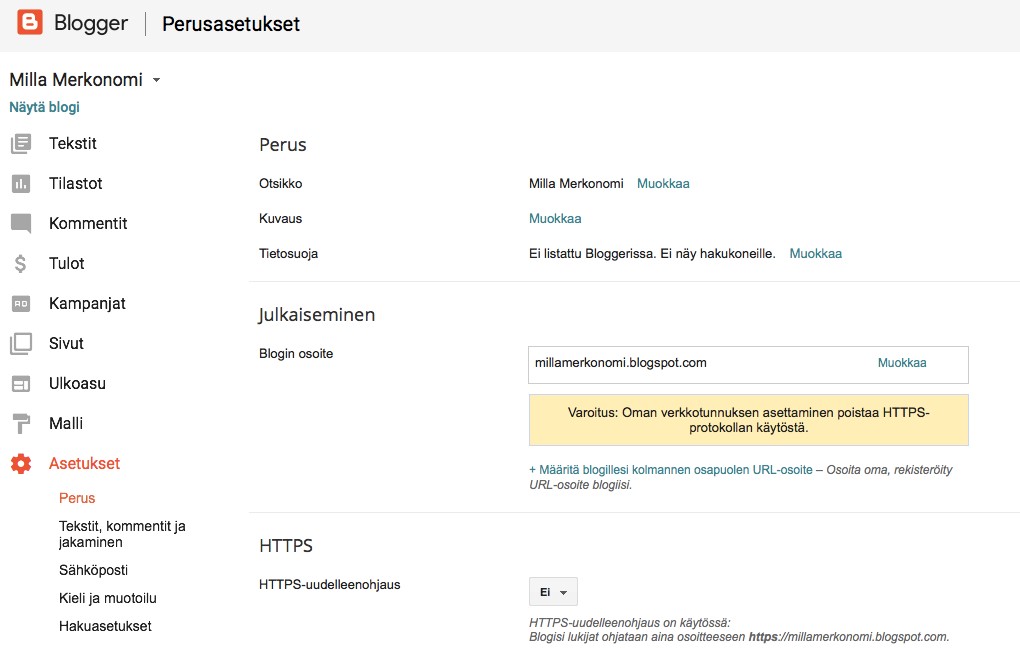Click Muokkaa next to Otsikko title

pyautogui.click(x=663, y=184)
